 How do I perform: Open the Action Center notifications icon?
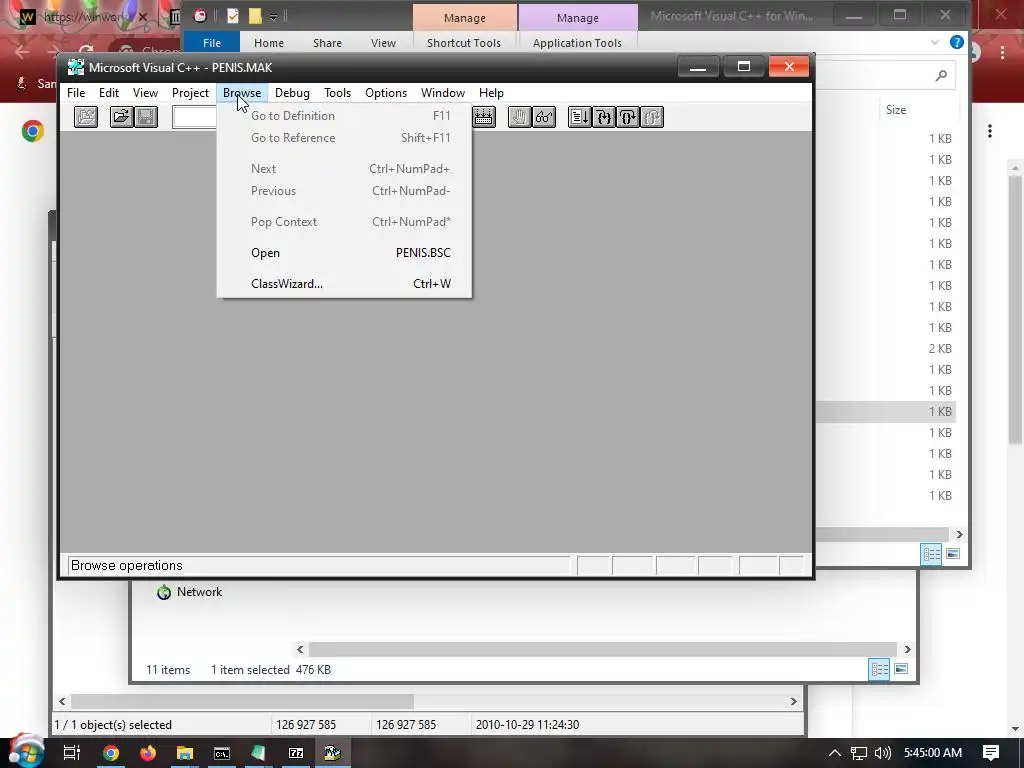coord(991,753)
